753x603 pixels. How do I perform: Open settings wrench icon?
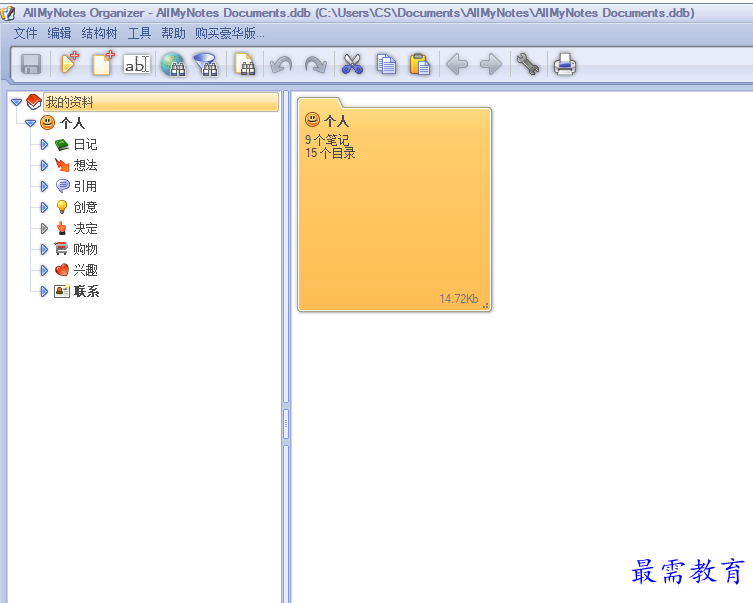(x=528, y=64)
